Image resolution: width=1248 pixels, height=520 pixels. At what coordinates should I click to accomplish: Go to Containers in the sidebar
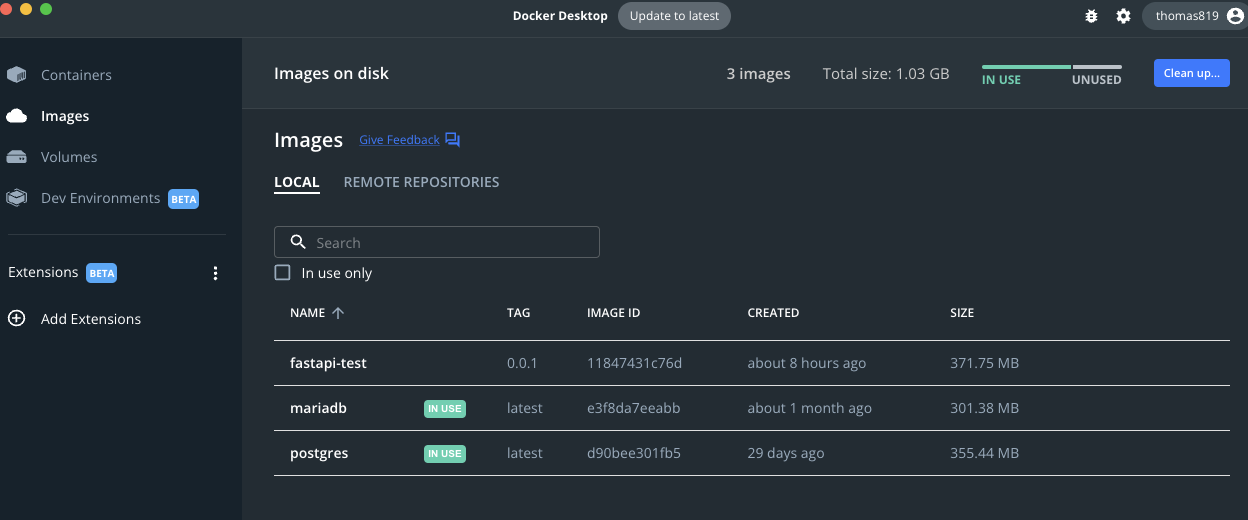pos(76,75)
